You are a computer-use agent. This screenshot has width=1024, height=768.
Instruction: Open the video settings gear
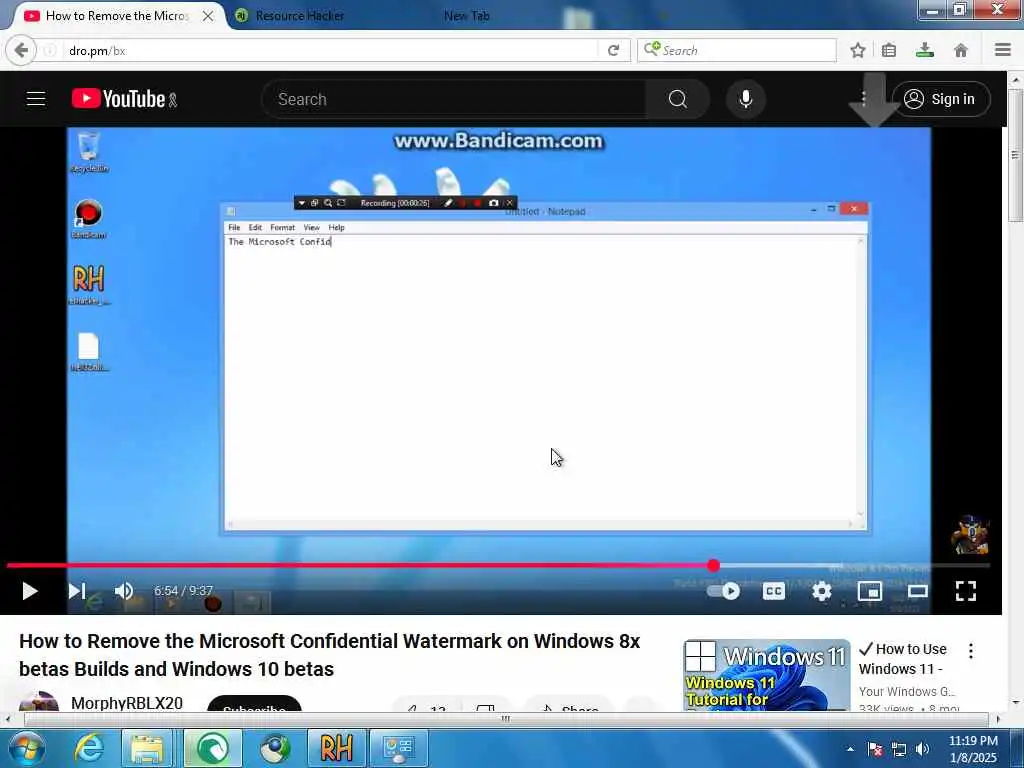point(822,591)
